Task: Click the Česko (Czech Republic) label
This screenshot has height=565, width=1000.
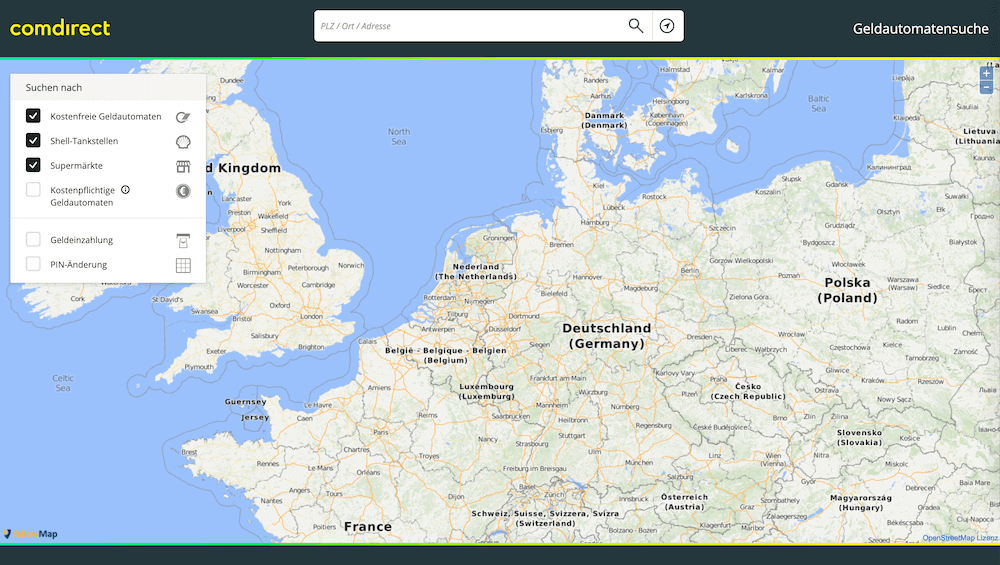Action: tap(748, 392)
